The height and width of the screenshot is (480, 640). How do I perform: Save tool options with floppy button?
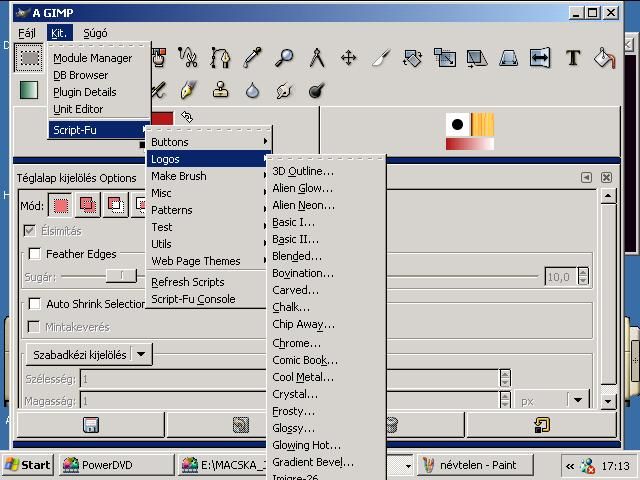coord(91,425)
